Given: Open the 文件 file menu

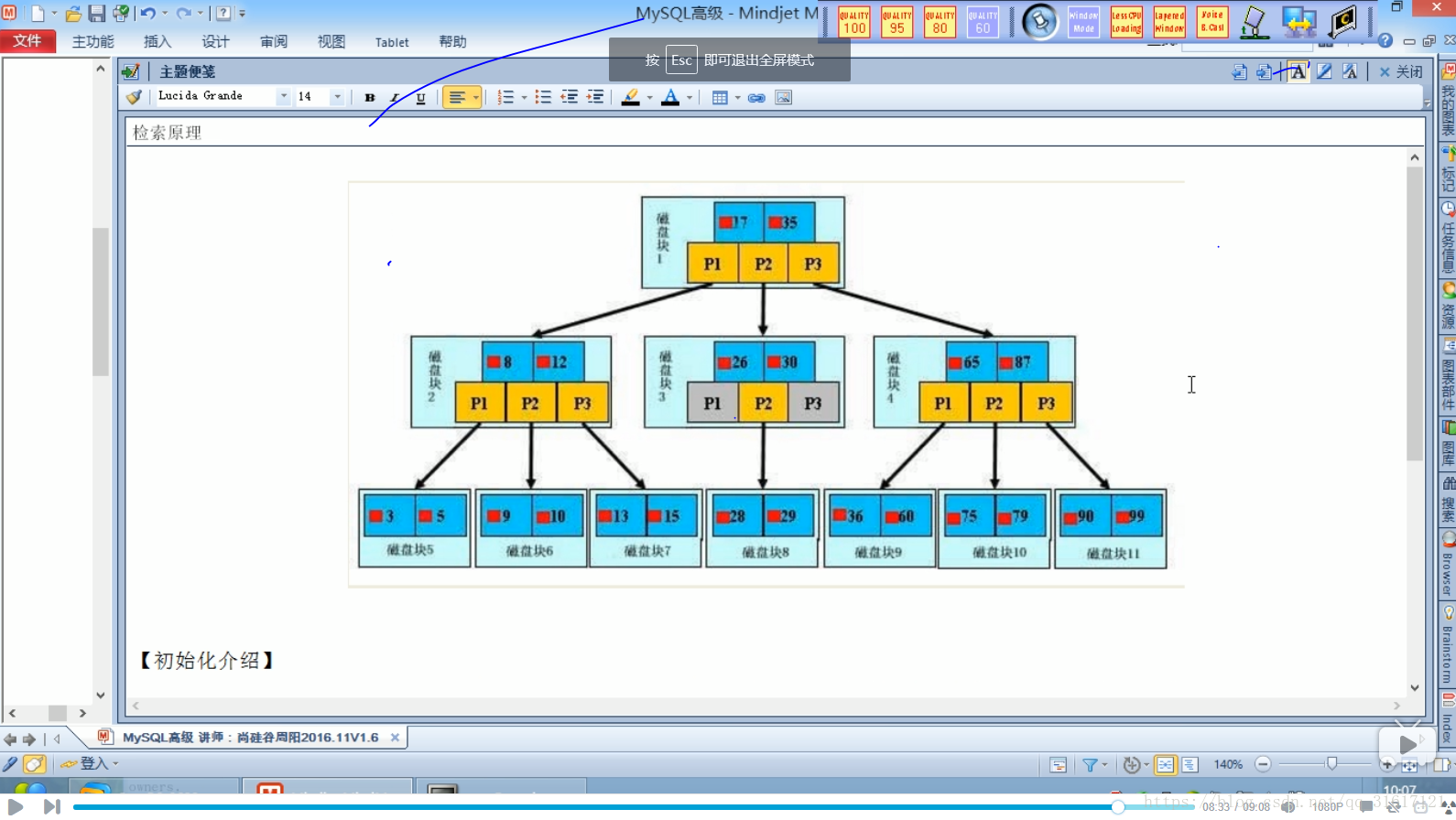Looking at the screenshot, I should click(27, 41).
